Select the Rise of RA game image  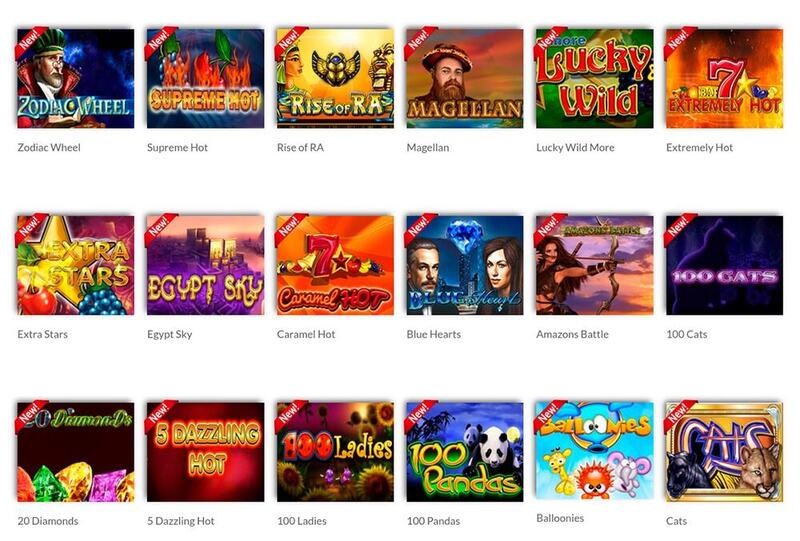(x=335, y=78)
